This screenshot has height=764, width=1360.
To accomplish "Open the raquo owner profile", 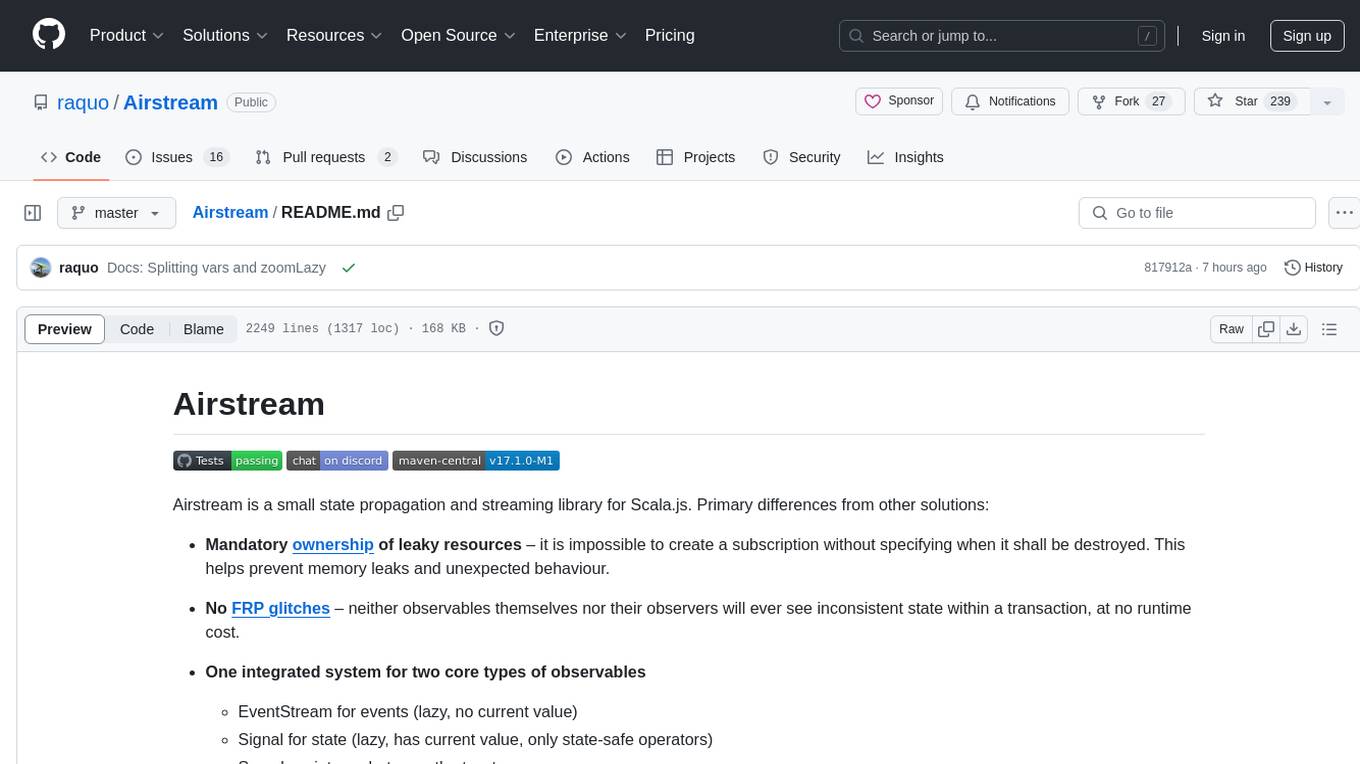I will click(x=83, y=102).
